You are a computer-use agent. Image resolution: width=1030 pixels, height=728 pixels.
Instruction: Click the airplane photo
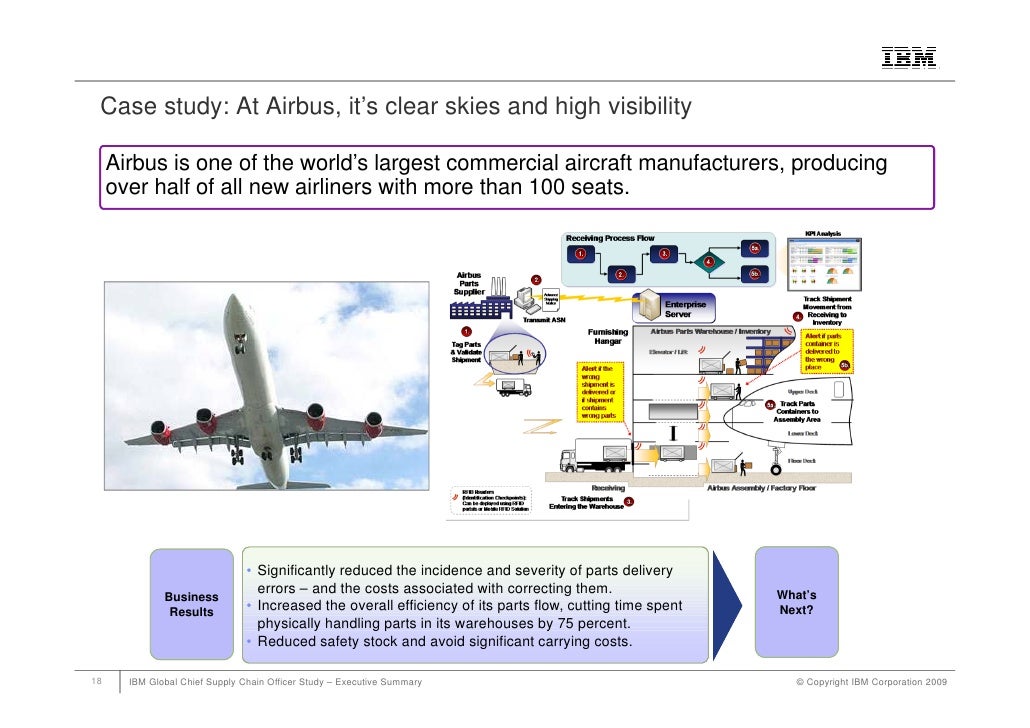click(267, 386)
